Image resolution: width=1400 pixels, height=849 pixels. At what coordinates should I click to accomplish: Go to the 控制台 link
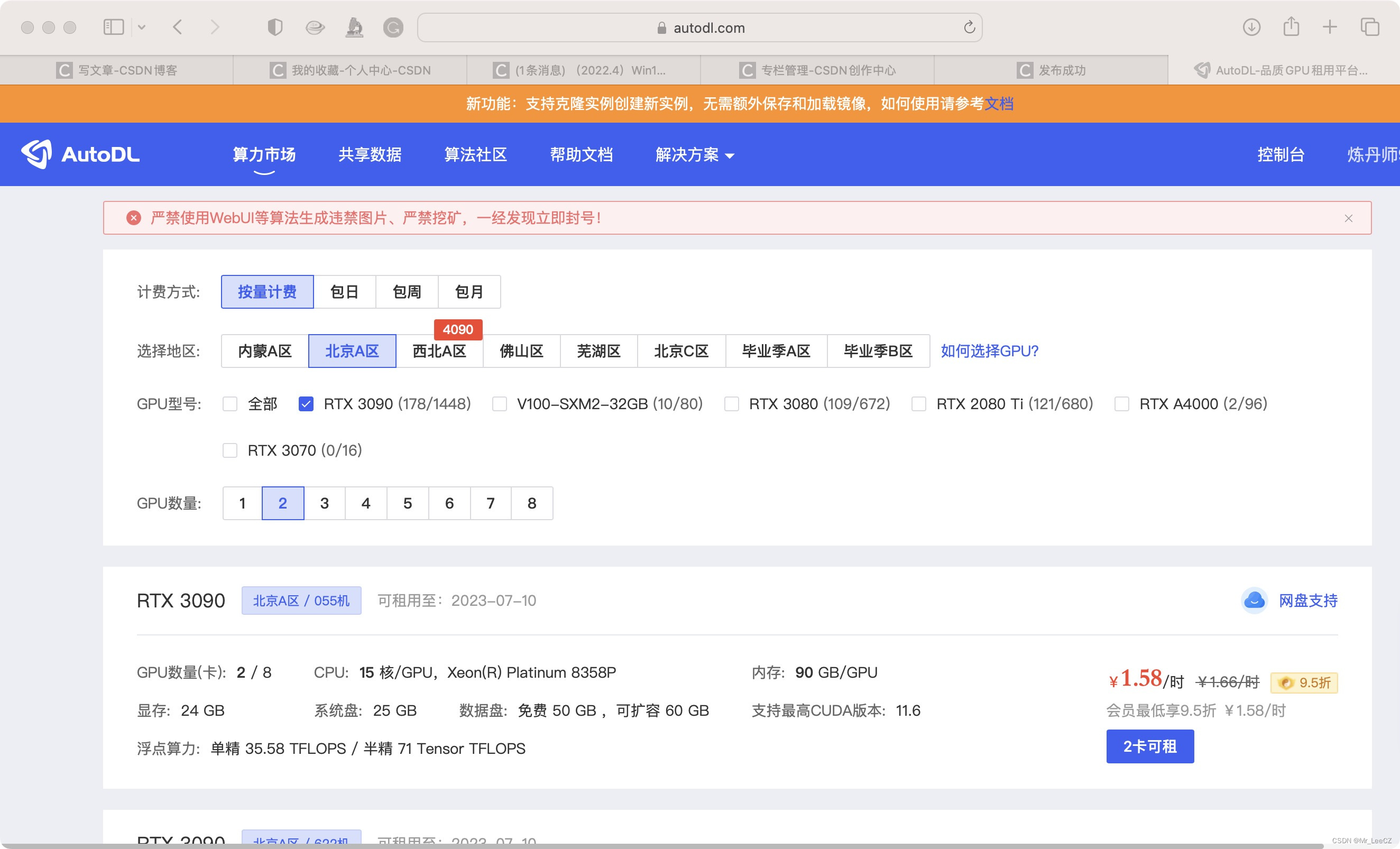pos(1281,154)
